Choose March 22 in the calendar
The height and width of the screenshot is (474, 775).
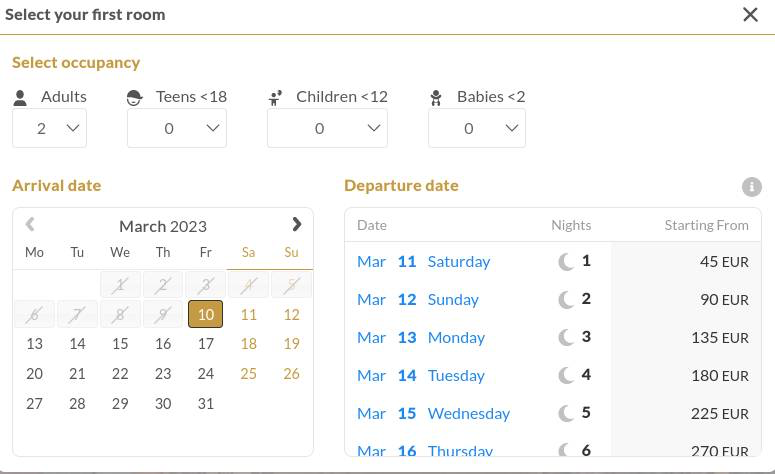click(x=120, y=374)
